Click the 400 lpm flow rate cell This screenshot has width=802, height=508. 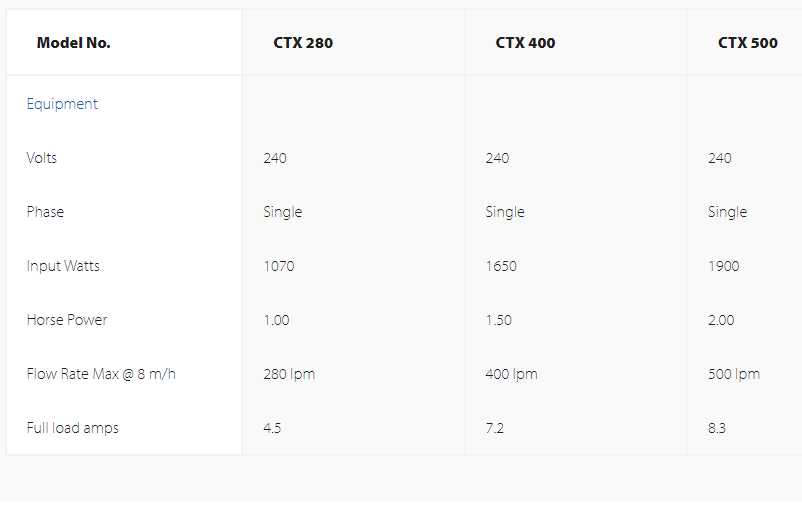(x=511, y=374)
